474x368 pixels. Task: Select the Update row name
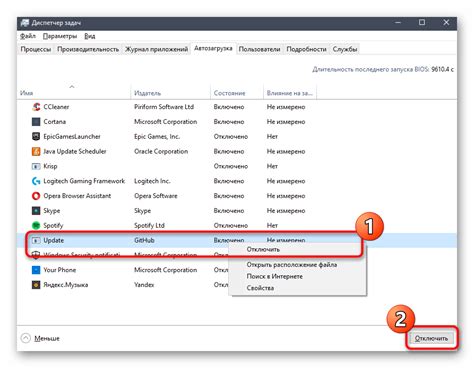pos(53,240)
